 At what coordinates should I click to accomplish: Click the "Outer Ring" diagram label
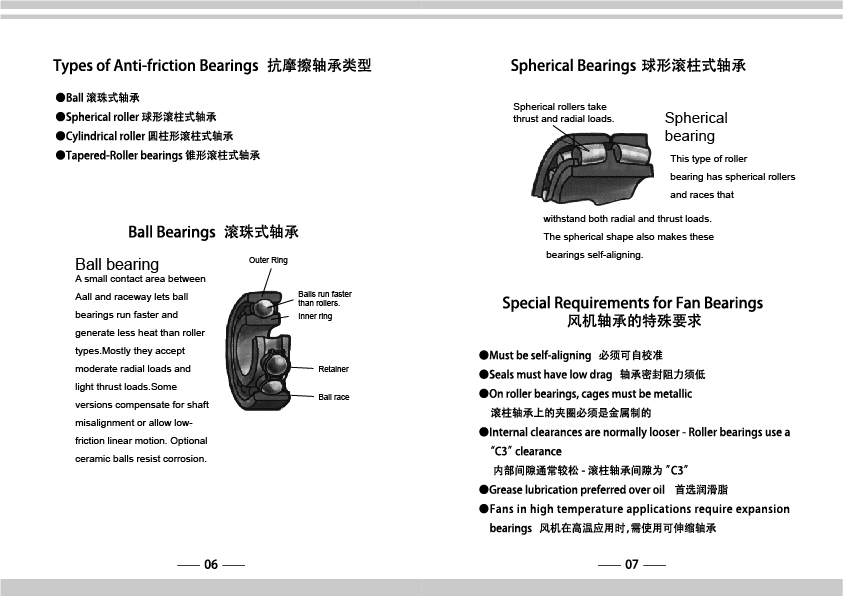(x=268, y=260)
